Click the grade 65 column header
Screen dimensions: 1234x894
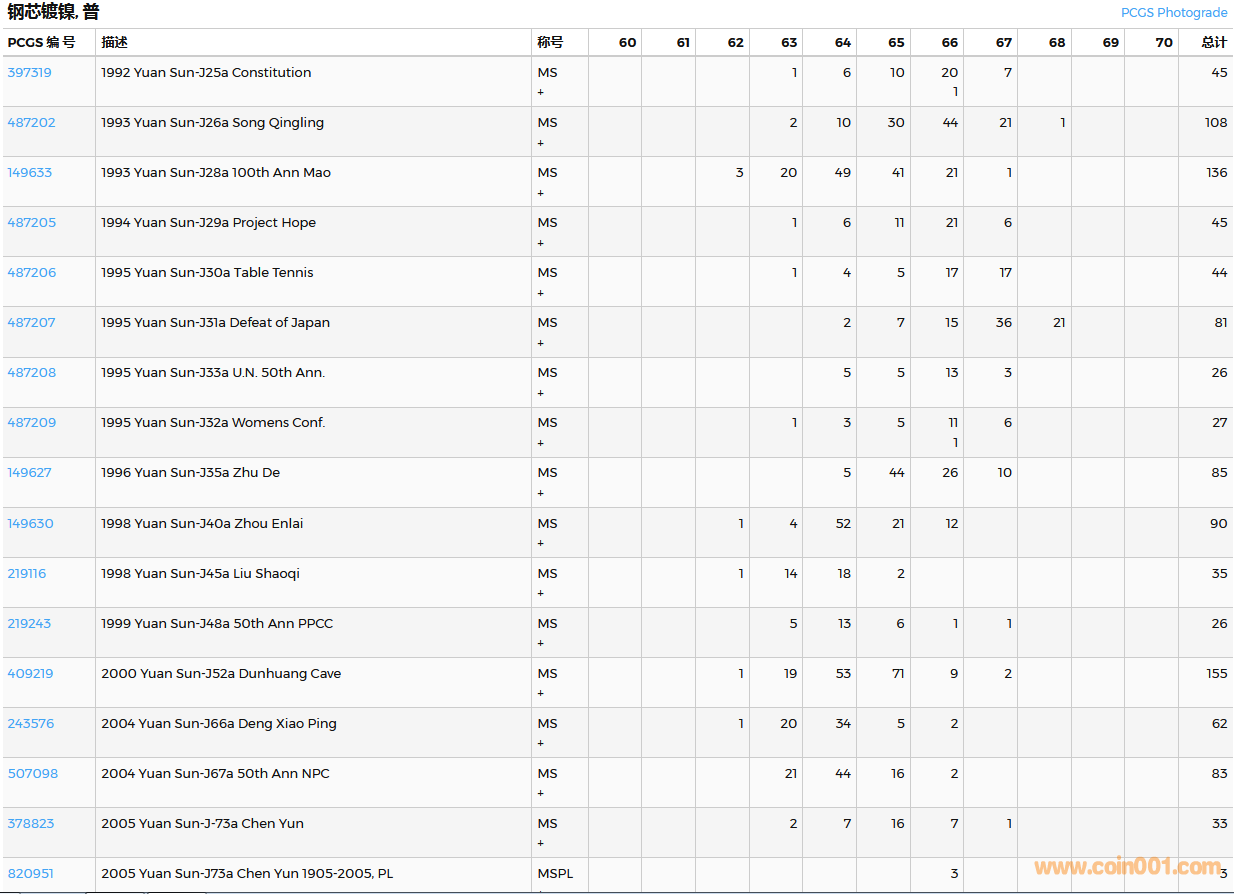(896, 43)
